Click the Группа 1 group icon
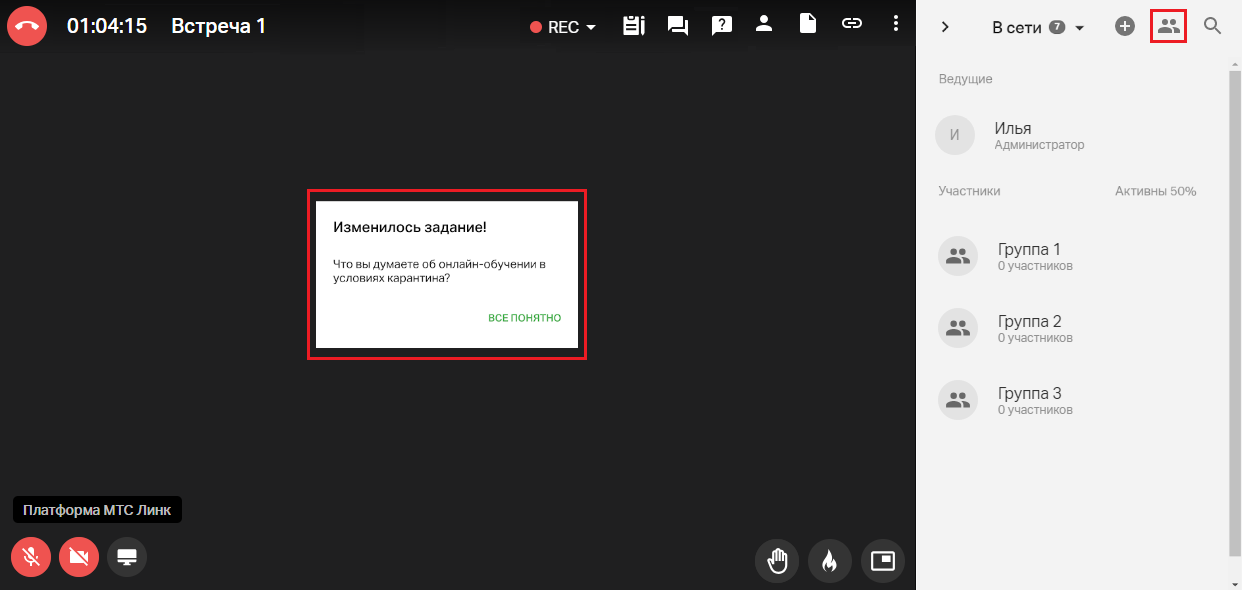The image size is (1242, 590). point(958,256)
